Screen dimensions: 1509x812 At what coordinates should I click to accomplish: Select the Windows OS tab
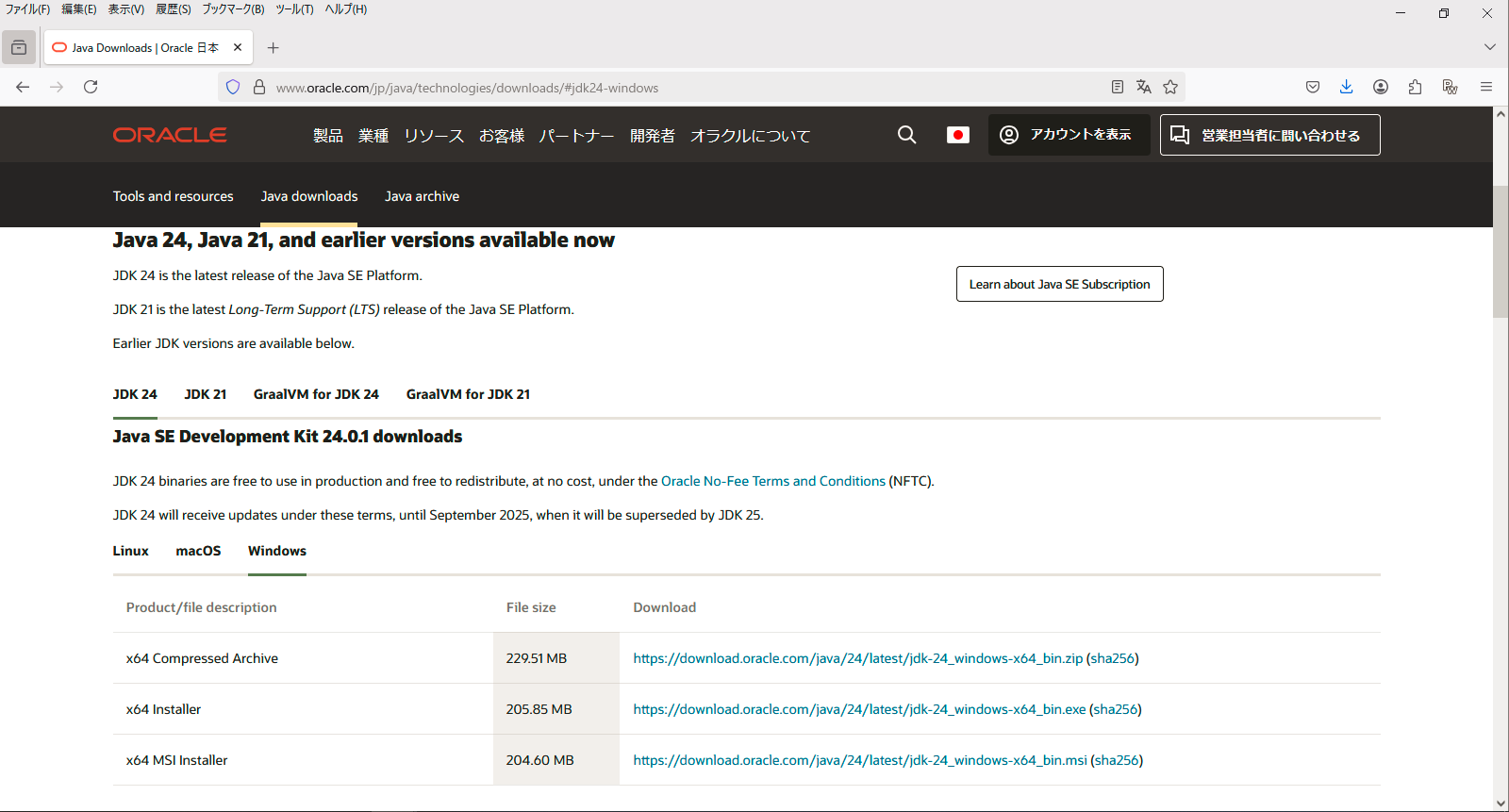click(x=277, y=551)
